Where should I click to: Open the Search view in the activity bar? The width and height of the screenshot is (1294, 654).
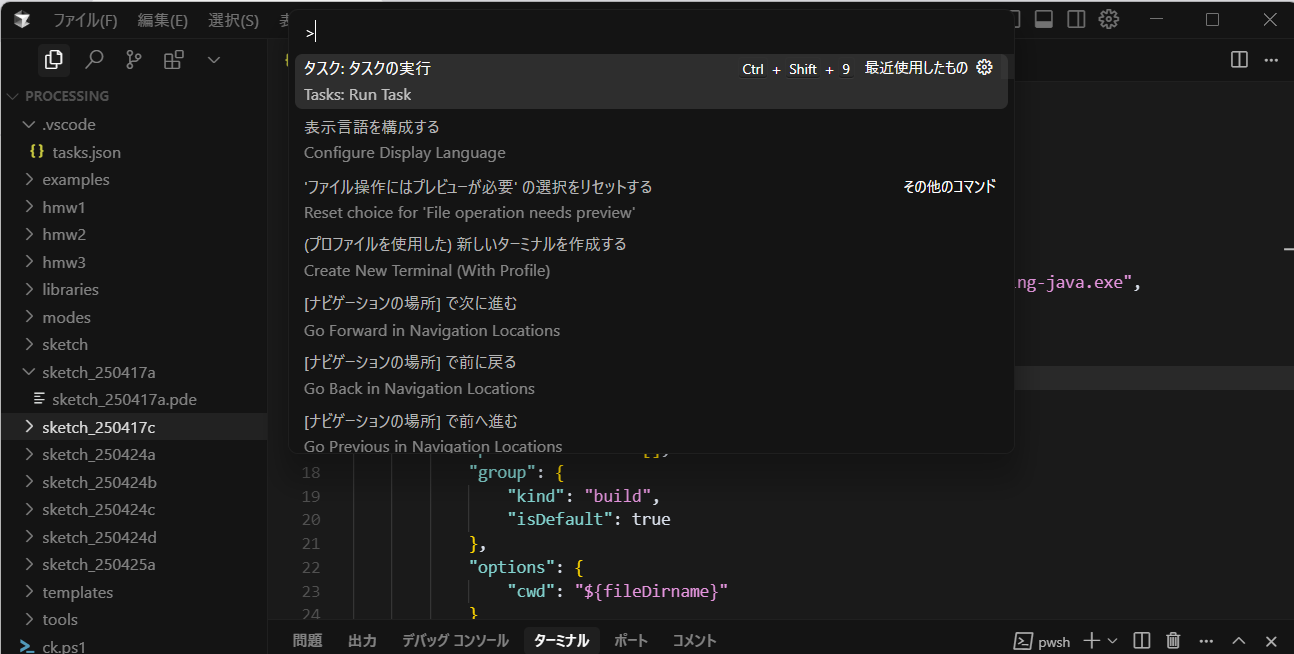93,59
